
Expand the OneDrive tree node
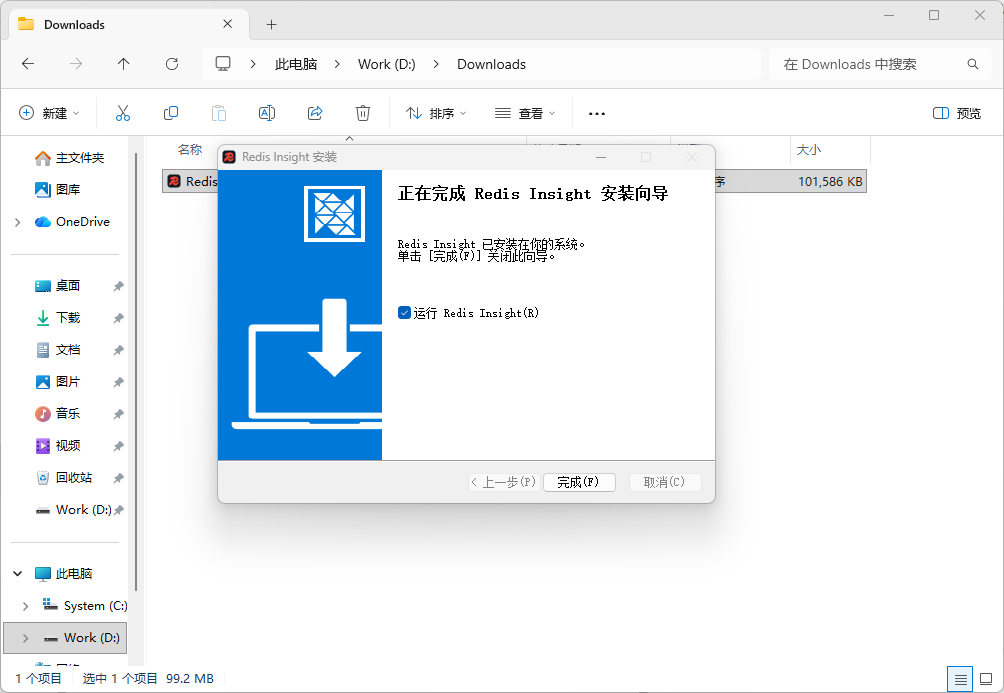tap(18, 222)
